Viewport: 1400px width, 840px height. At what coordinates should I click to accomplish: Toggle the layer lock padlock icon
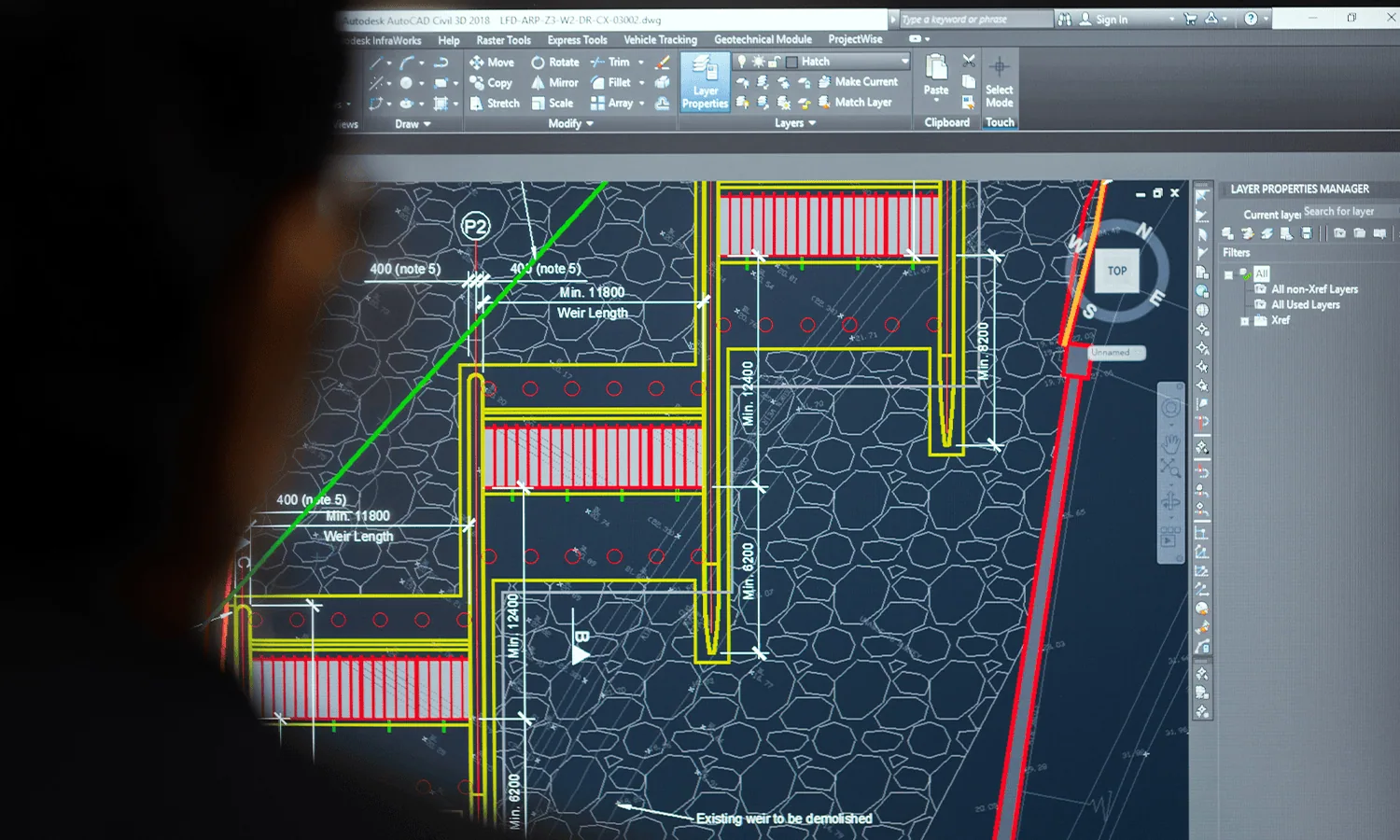tap(774, 62)
